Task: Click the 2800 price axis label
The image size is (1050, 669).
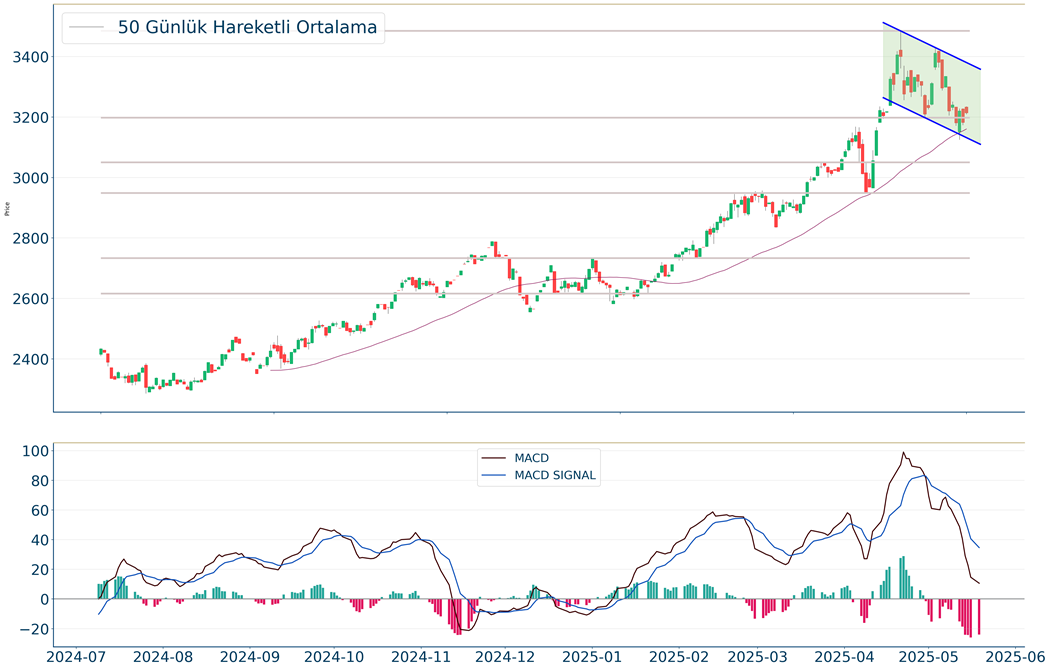Action: [x=31, y=238]
